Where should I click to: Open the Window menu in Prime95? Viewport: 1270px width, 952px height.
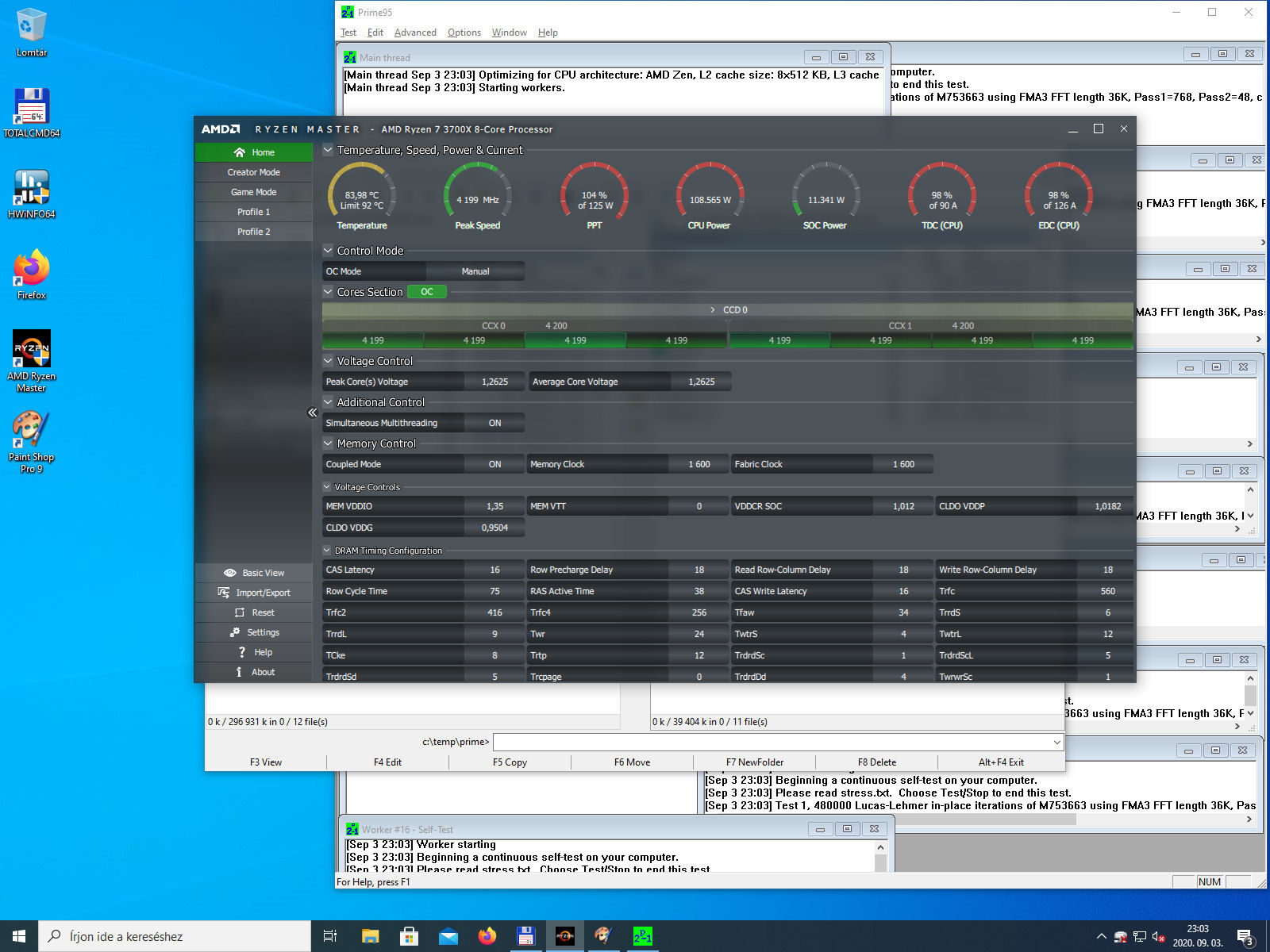(509, 33)
